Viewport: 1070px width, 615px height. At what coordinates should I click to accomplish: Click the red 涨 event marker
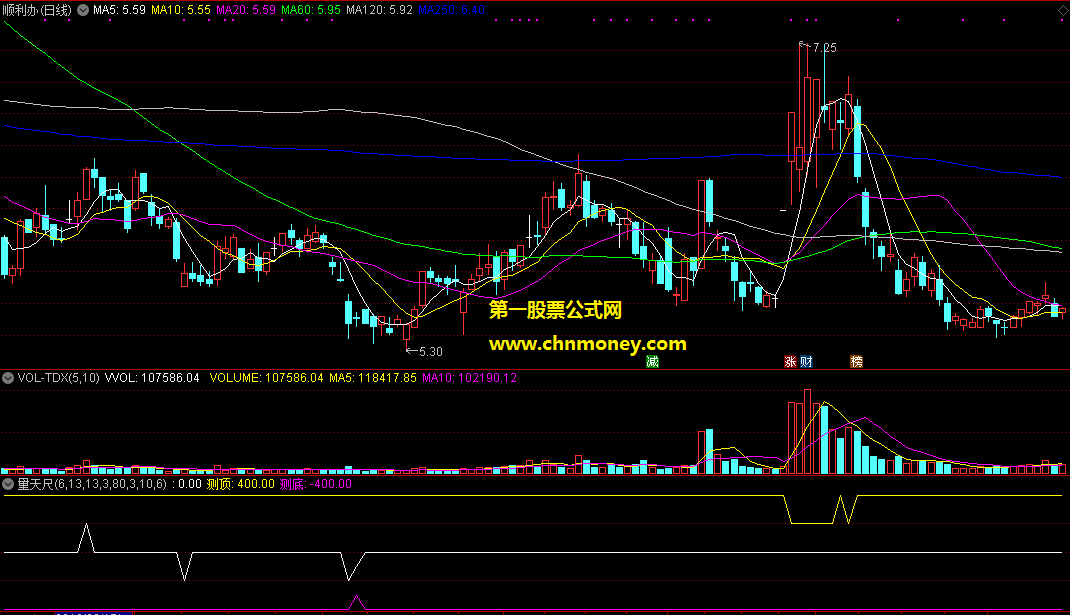click(x=790, y=362)
